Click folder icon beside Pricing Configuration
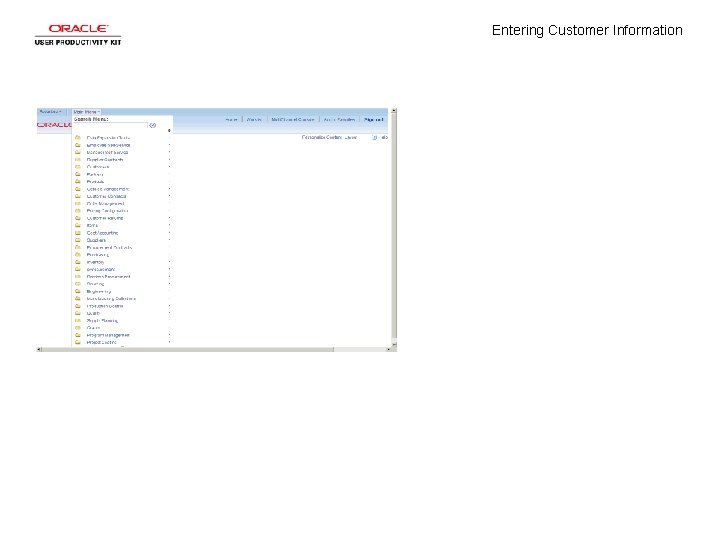The image size is (720, 540). point(78,211)
